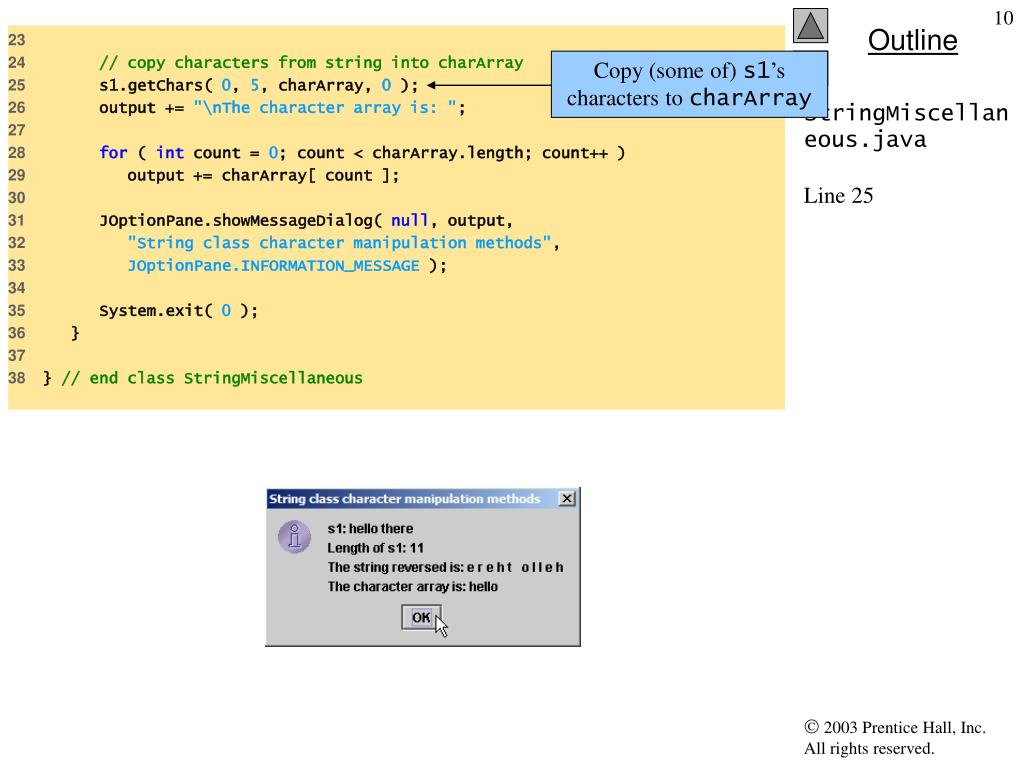Click the 'eous.java' filename text
The width and height of the screenshot is (1024, 768).
click(865, 140)
